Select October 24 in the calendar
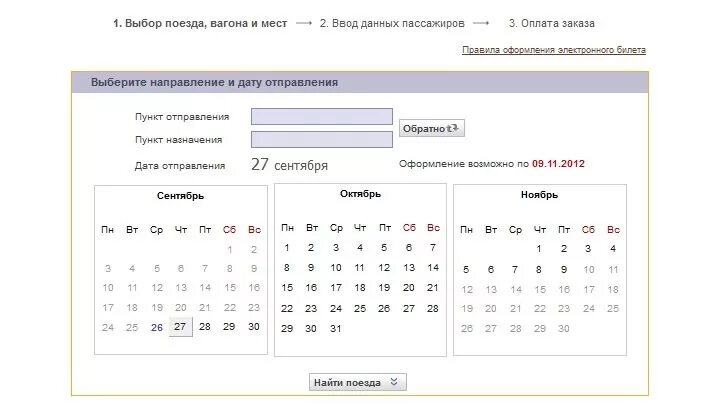The height and width of the screenshot is (409, 727). pyautogui.click(x=336, y=308)
